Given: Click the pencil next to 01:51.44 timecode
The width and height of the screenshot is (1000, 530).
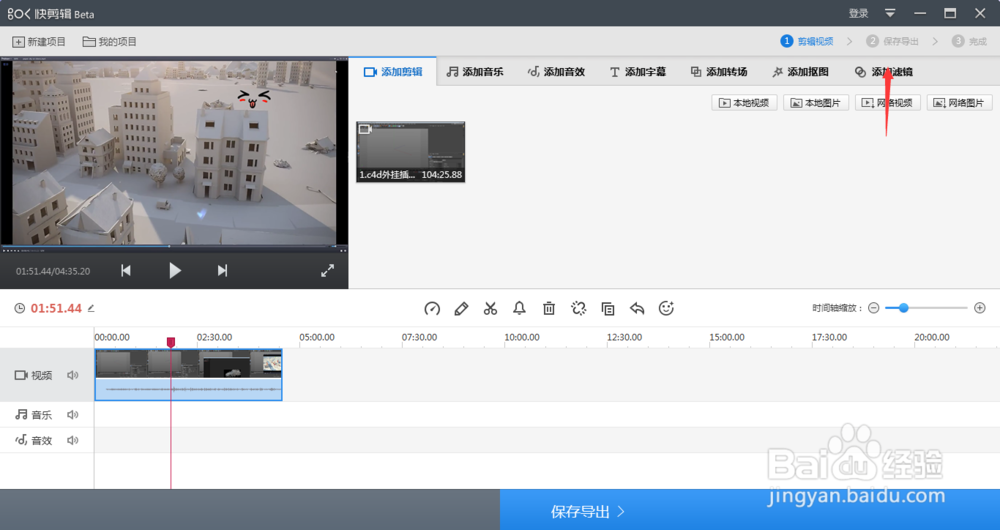Looking at the screenshot, I should pyautogui.click(x=91, y=309).
